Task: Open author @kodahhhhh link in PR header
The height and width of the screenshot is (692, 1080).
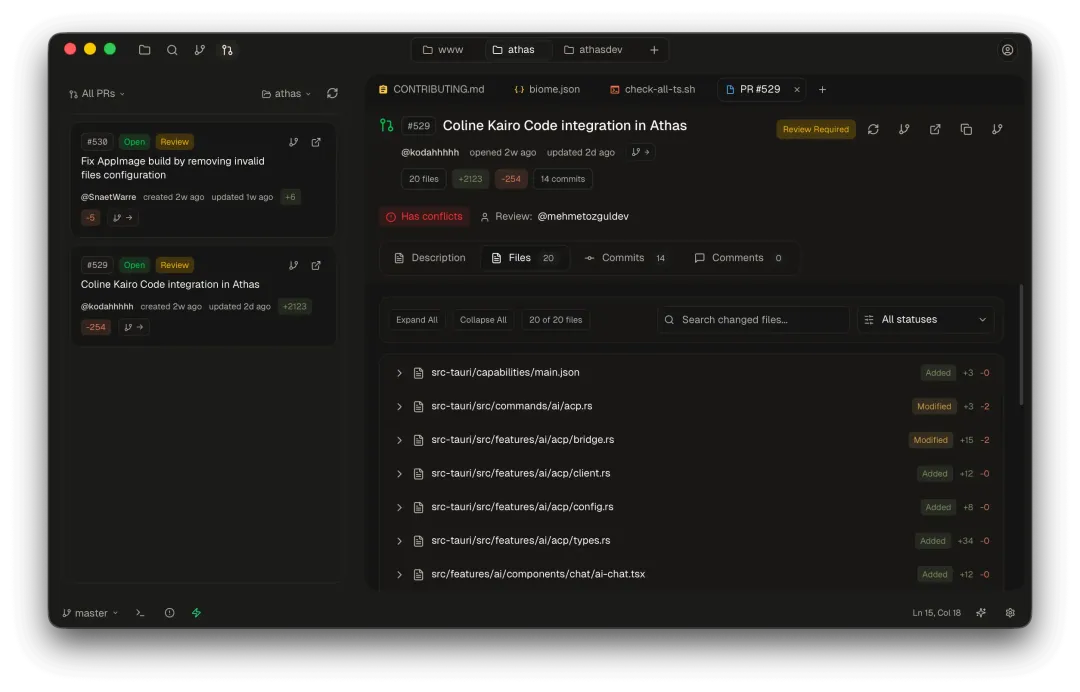Action: (430, 152)
